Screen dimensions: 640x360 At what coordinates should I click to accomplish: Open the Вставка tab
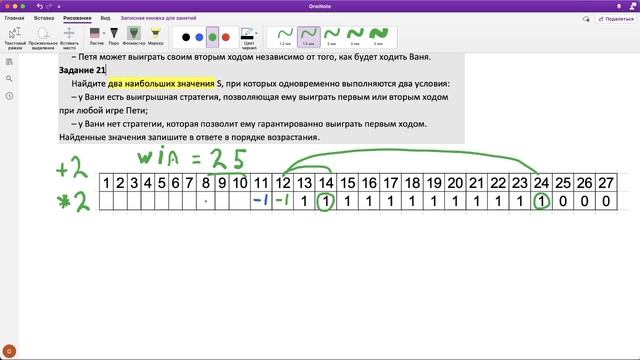pos(44,18)
